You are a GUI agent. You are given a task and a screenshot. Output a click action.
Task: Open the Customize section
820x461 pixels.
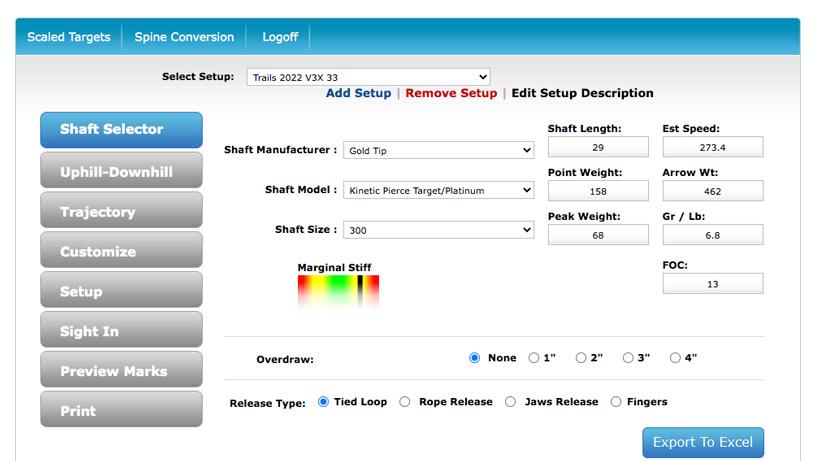pos(121,250)
